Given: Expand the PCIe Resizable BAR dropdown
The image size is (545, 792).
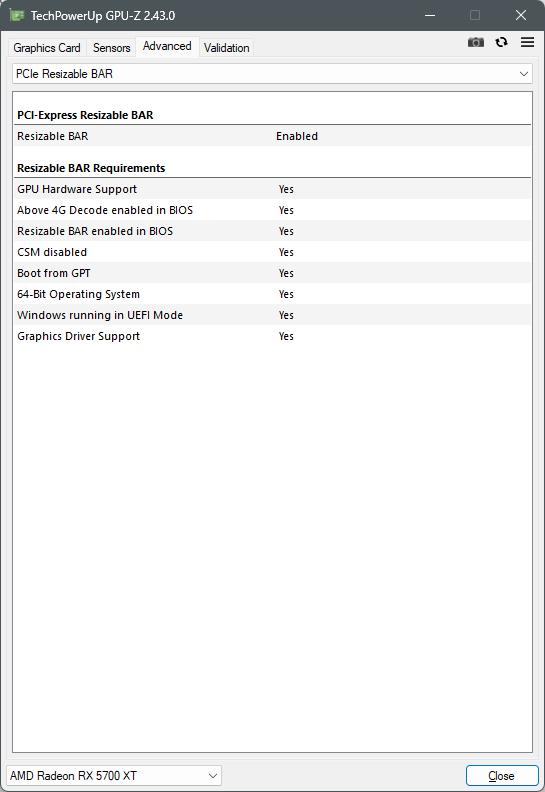Looking at the screenshot, I should 272,74.
